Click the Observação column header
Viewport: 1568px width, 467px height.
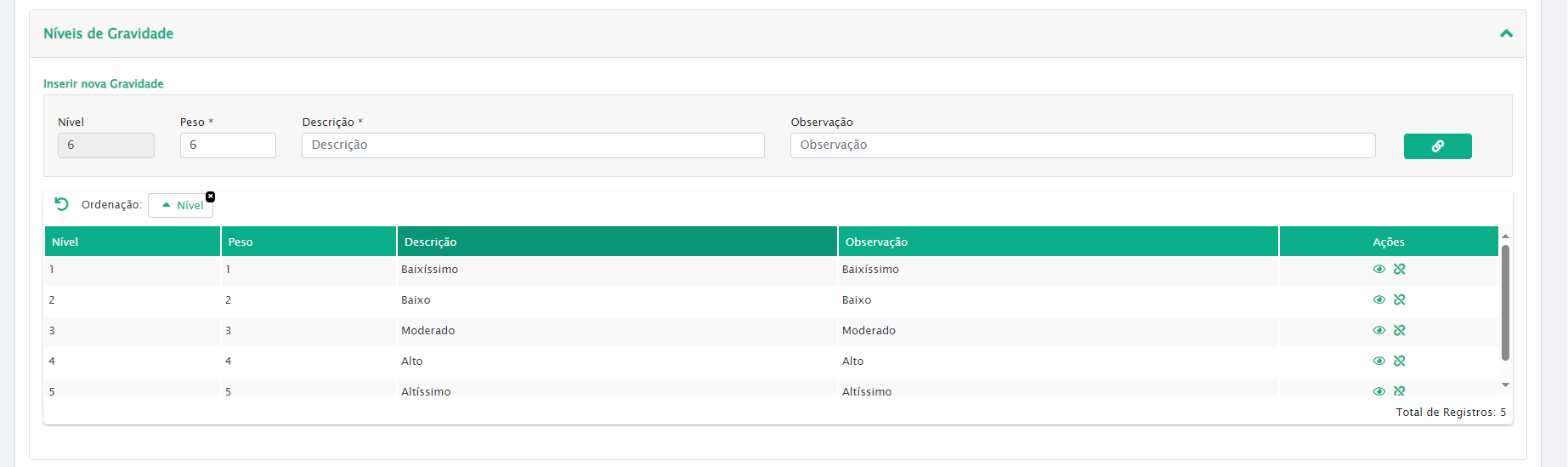click(1057, 242)
